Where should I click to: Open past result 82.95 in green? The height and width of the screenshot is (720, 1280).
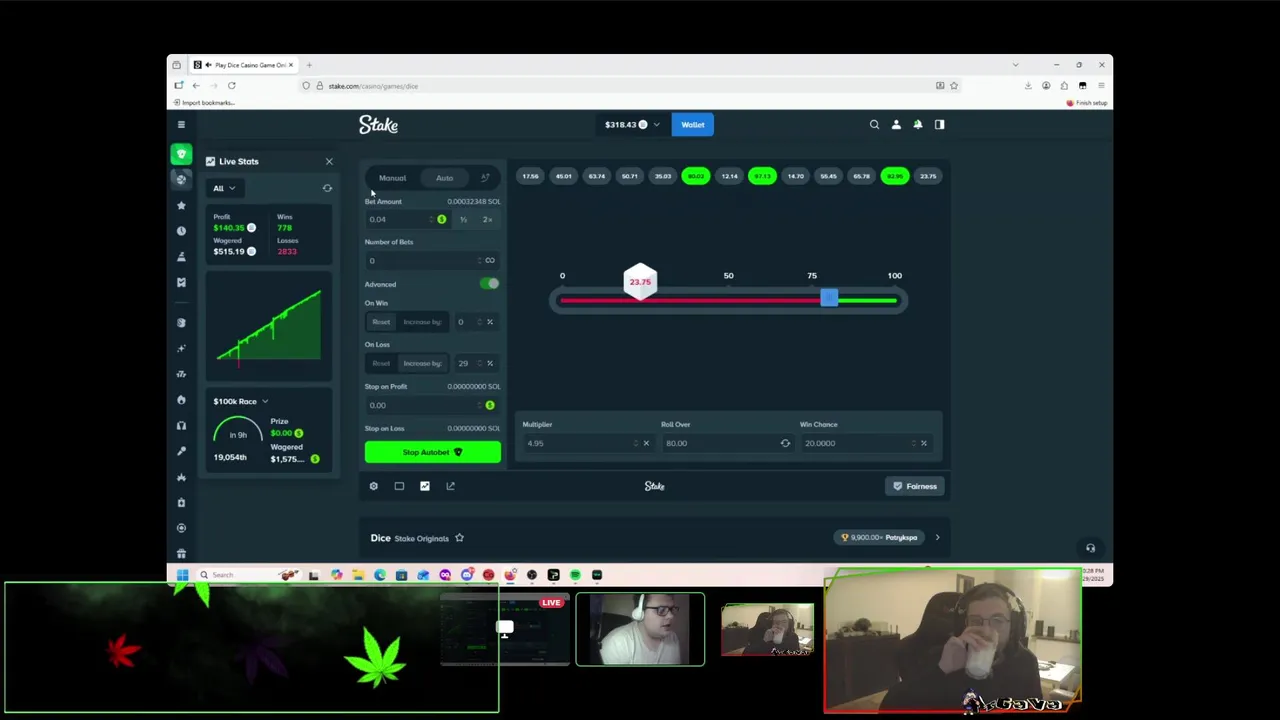pos(895,176)
